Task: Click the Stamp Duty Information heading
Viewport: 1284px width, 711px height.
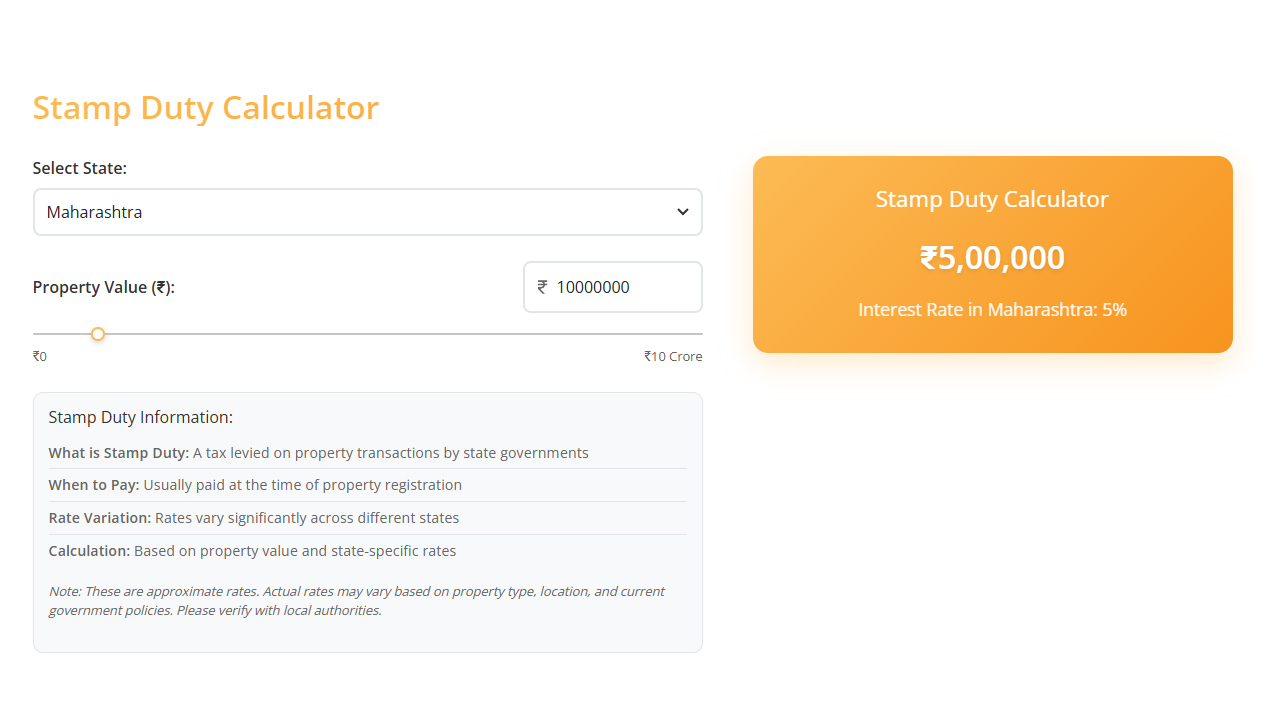Action: pyautogui.click(x=140, y=416)
